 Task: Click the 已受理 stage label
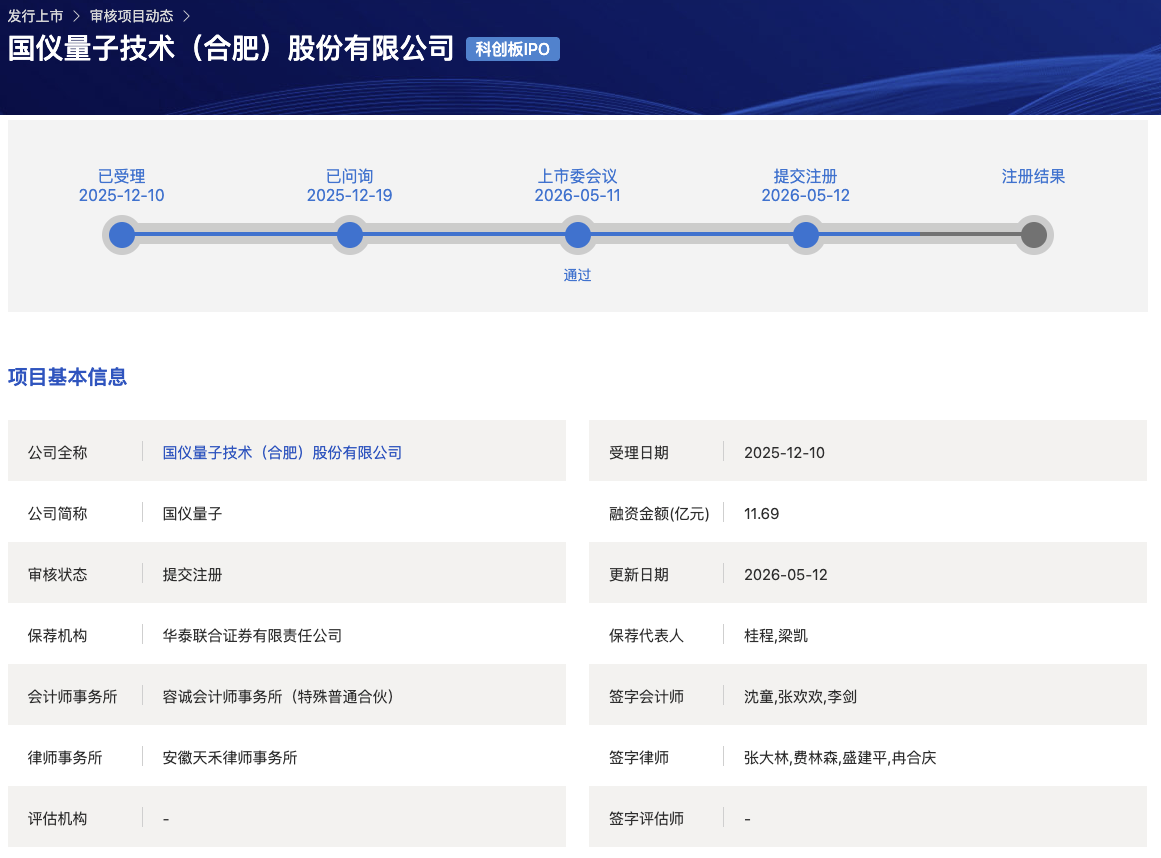(121, 176)
